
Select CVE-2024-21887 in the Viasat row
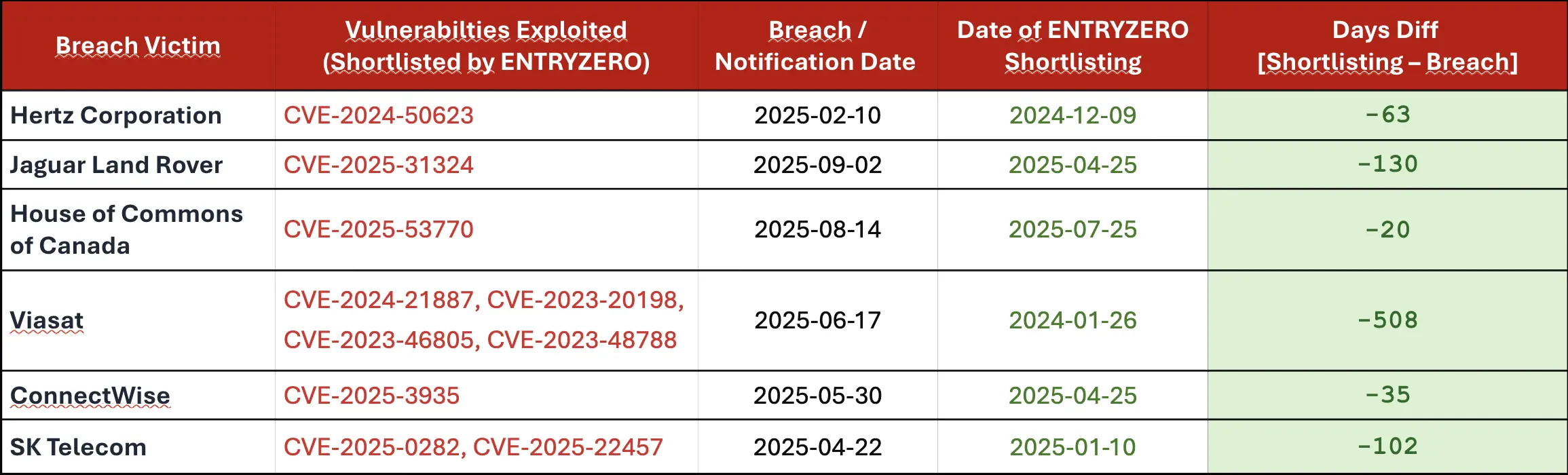click(378, 300)
